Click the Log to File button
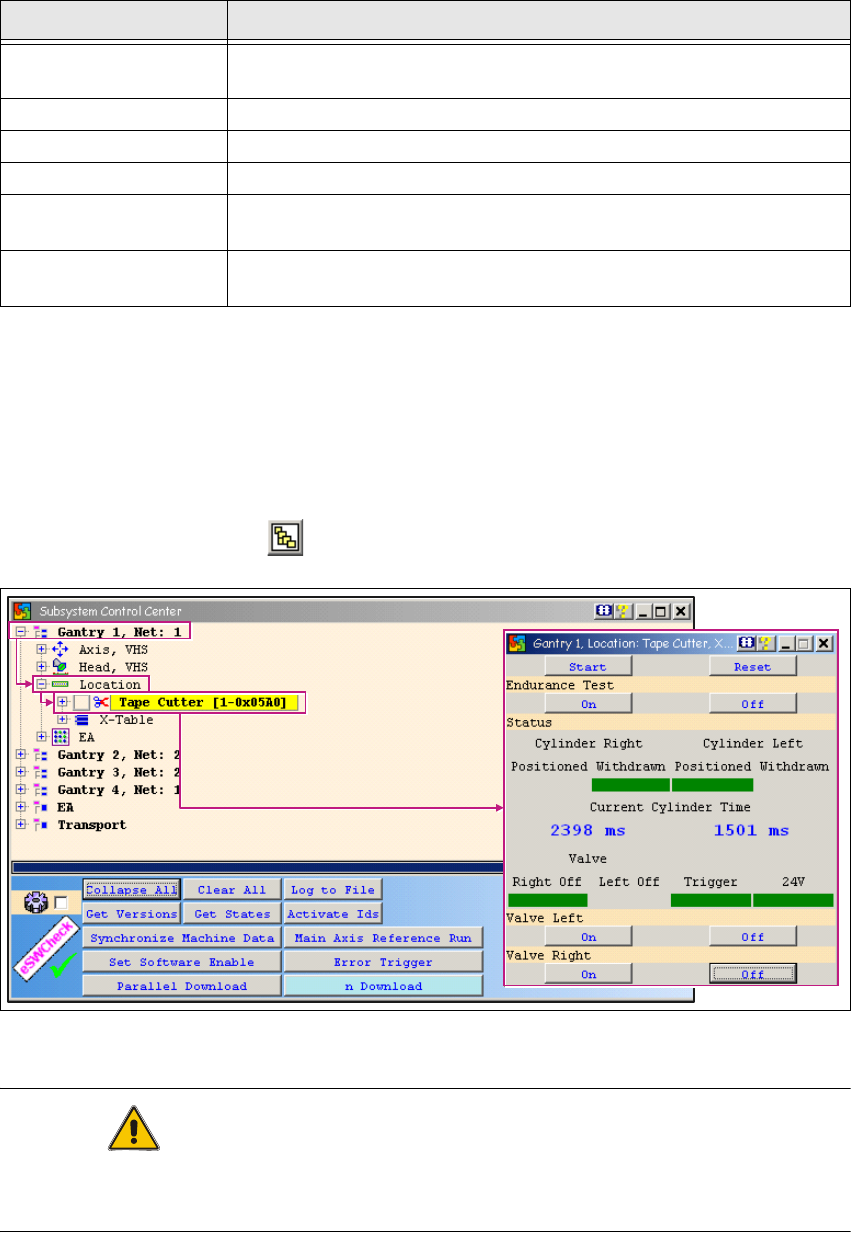The image size is (851, 1233). point(332,889)
